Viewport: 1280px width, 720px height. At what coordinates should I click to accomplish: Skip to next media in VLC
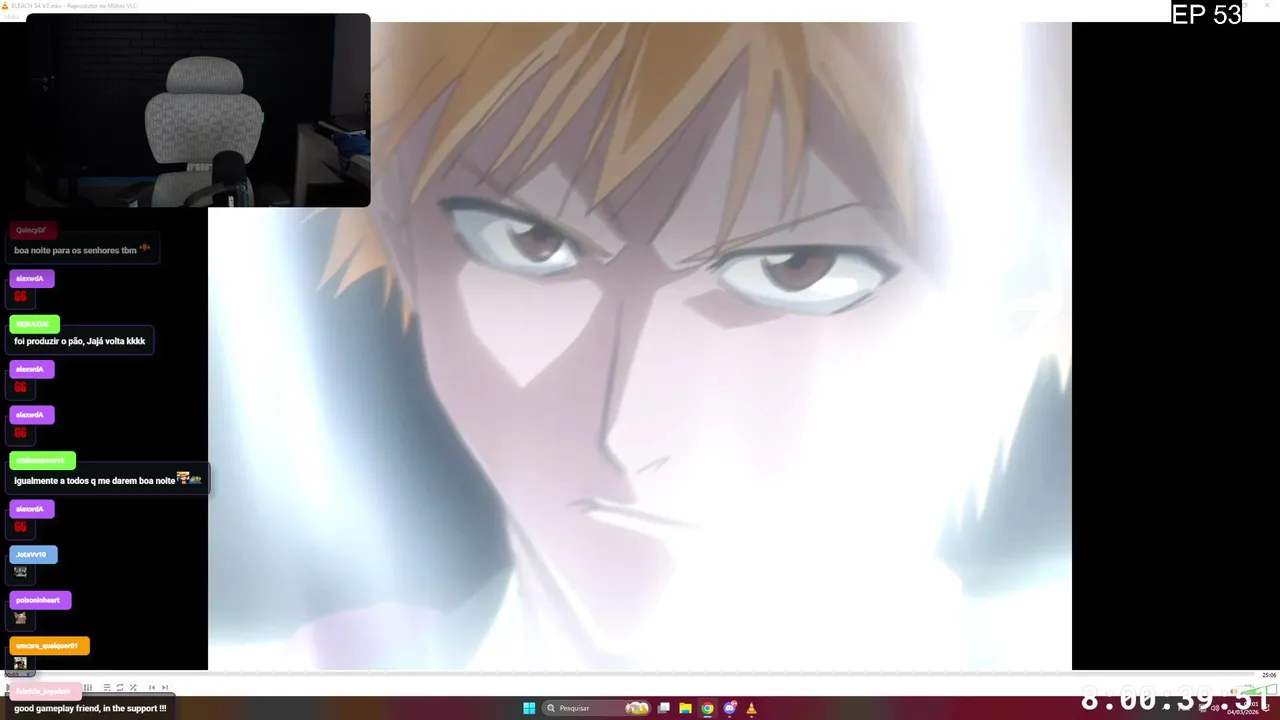165,687
